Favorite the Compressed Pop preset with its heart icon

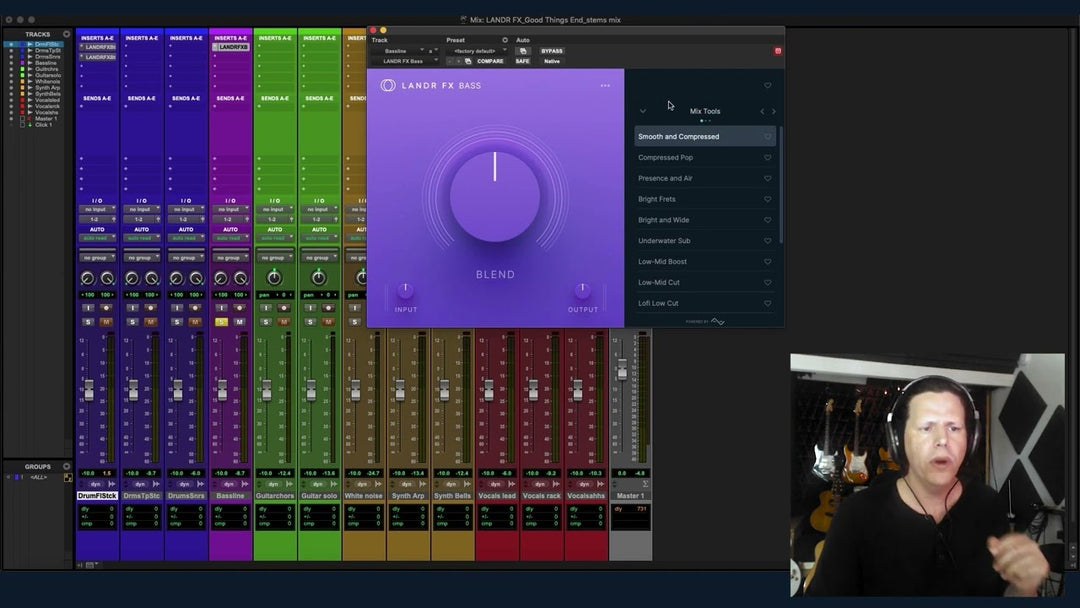(767, 158)
